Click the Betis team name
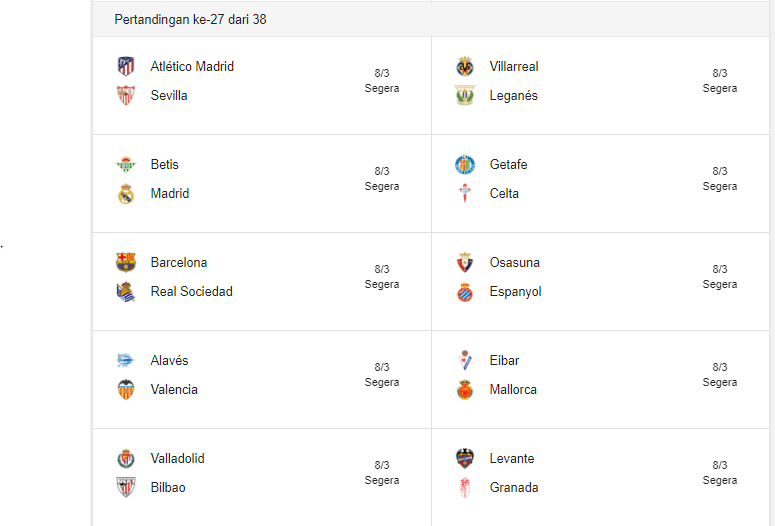Screen dimensions: 775x526 coord(165,165)
